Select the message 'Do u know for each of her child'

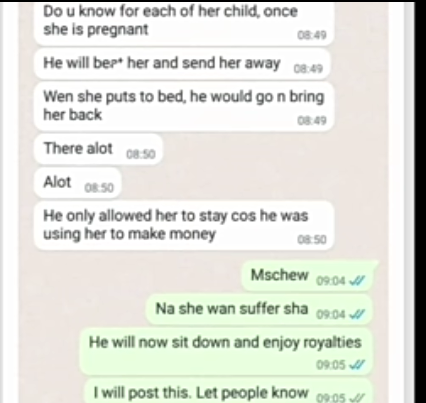(x=184, y=24)
